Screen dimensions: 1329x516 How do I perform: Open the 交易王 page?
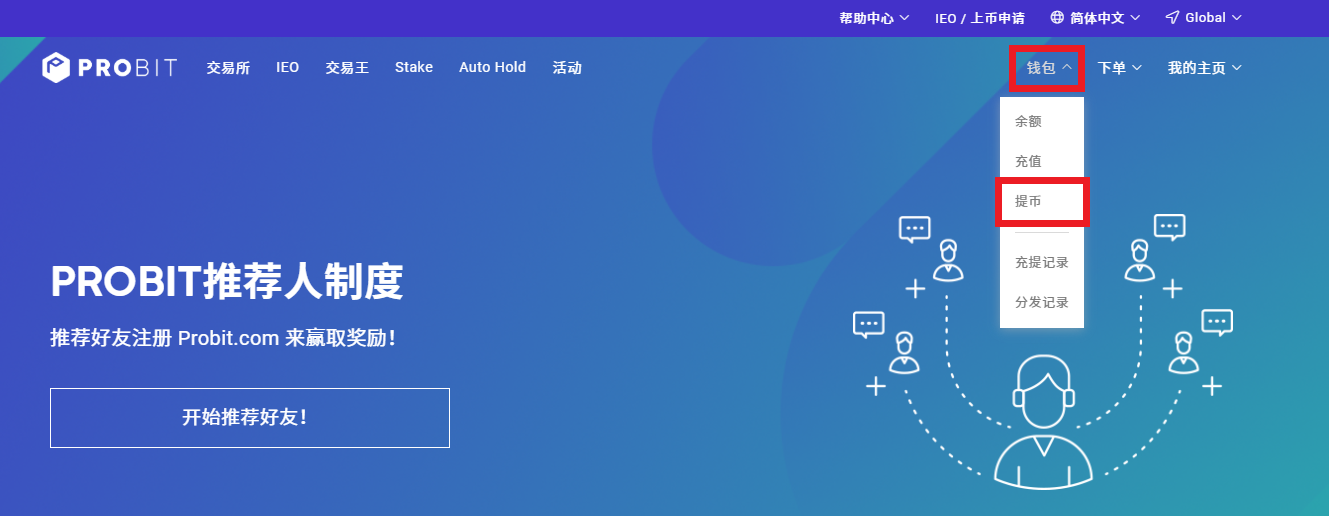(347, 68)
